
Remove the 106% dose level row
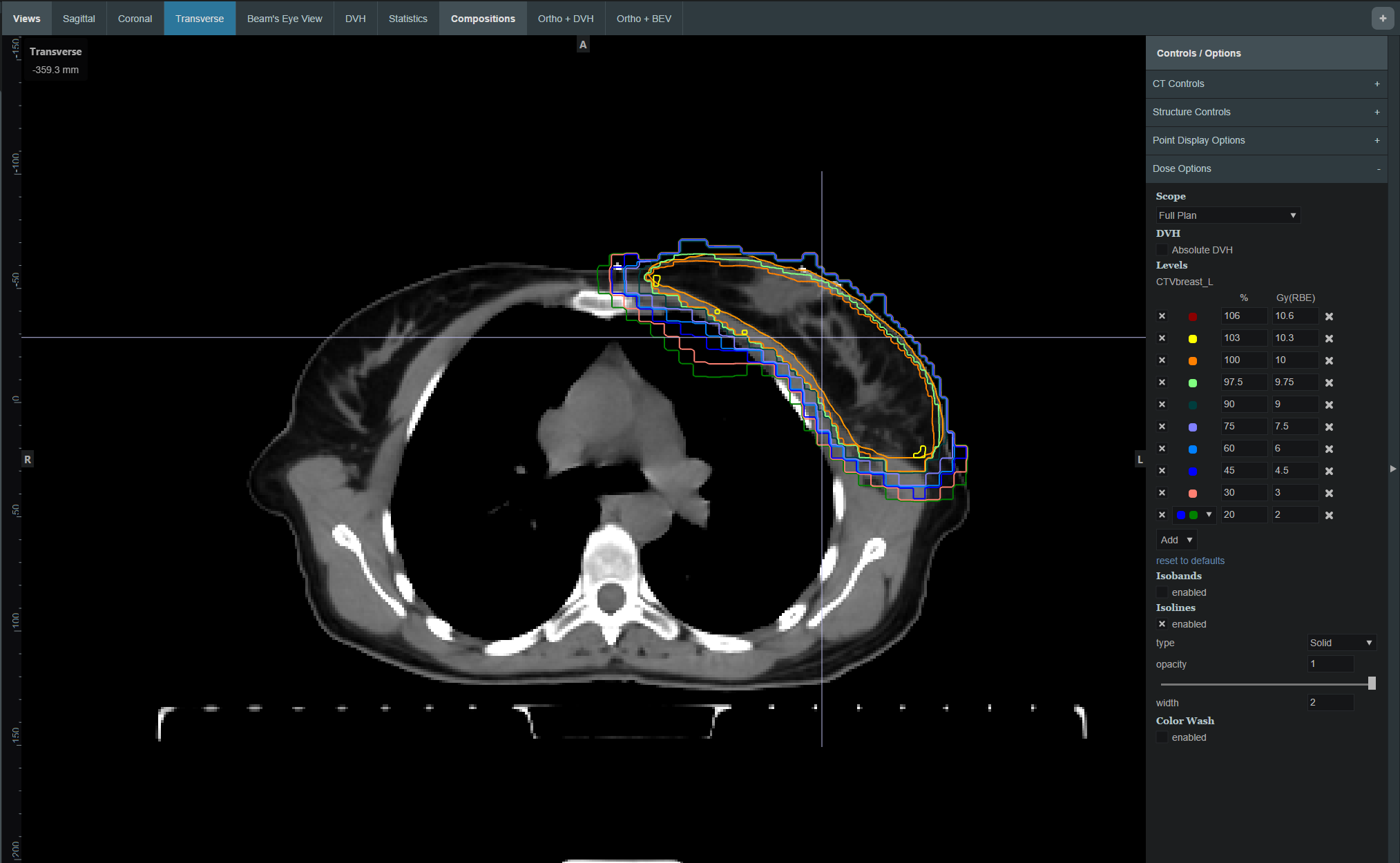pos(1329,317)
